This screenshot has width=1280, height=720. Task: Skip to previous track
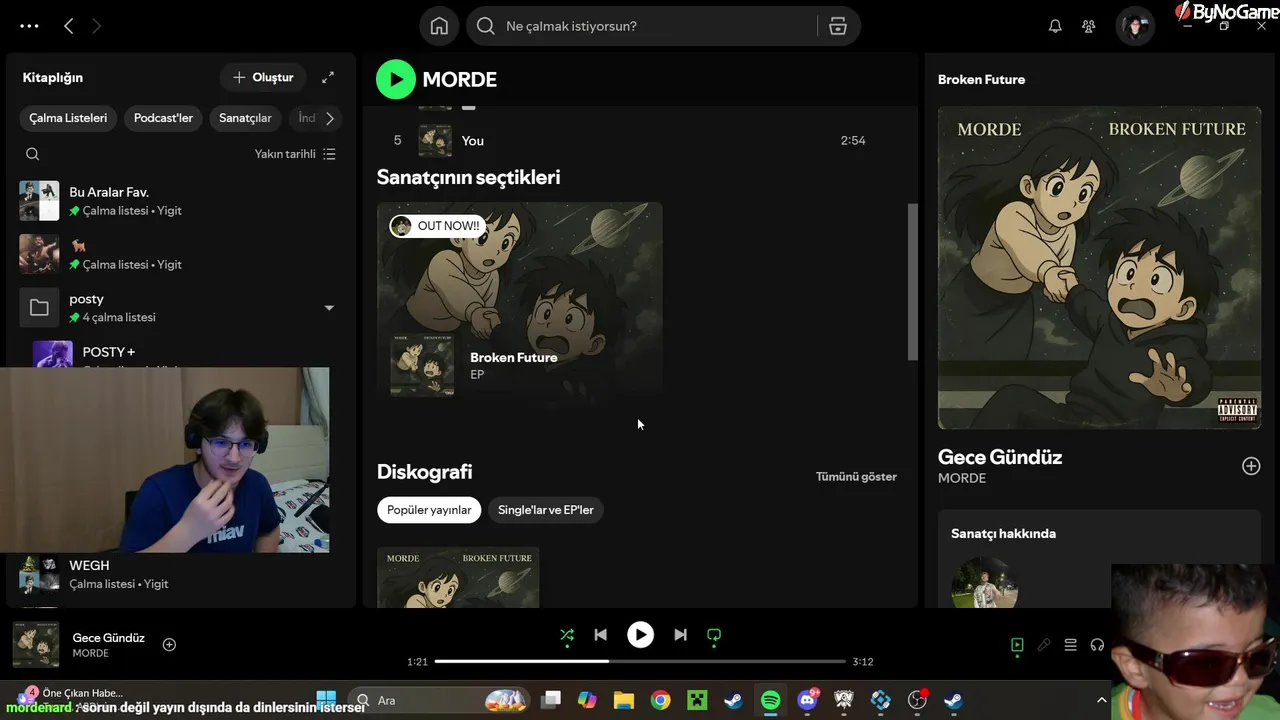point(600,635)
